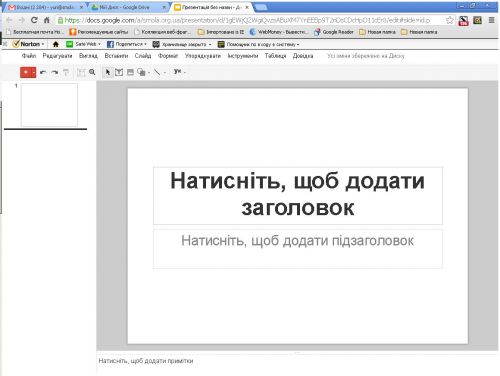Image resolution: width=500 pixels, height=376 pixels.
Task: Open the Довідка menu
Action: click(x=303, y=56)
